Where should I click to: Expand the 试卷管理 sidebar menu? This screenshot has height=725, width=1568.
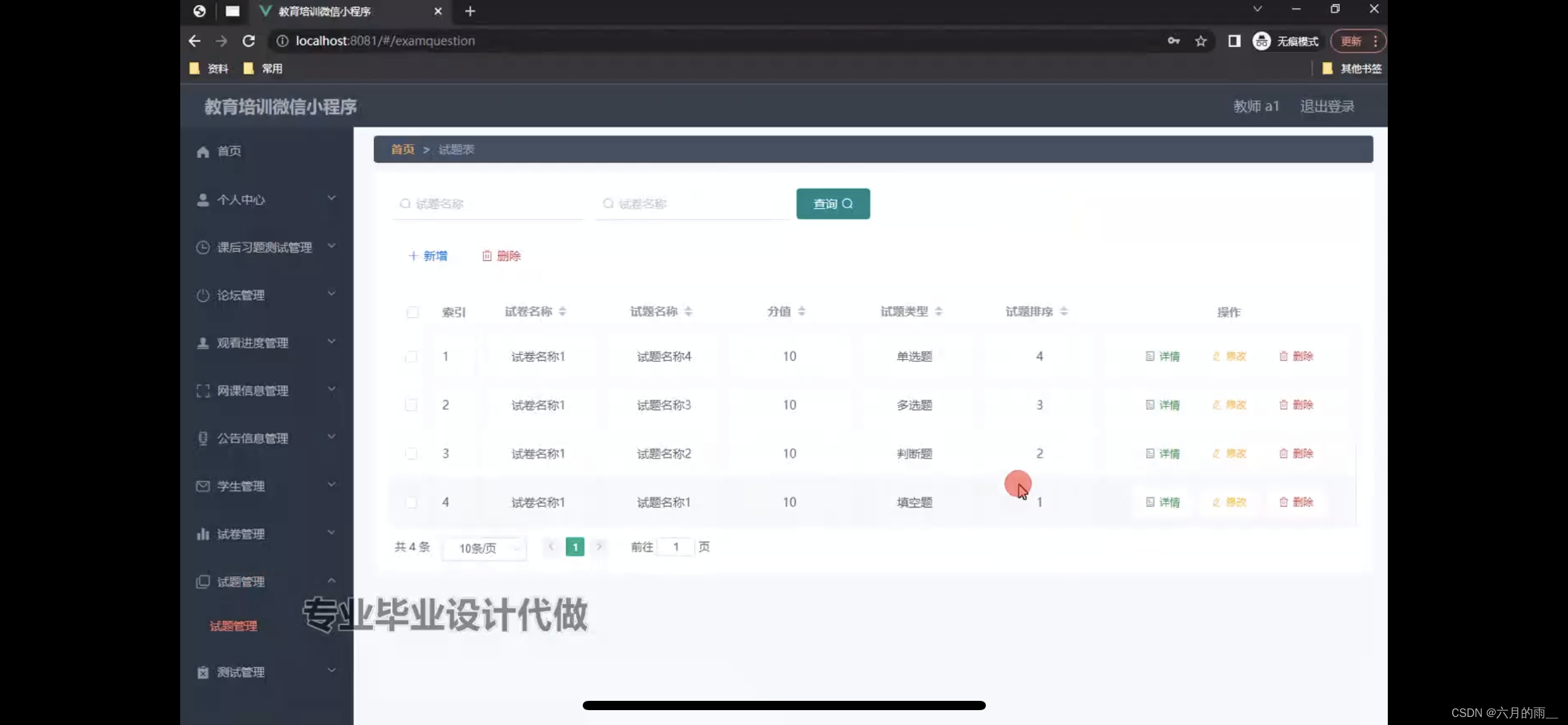point(266,534)
